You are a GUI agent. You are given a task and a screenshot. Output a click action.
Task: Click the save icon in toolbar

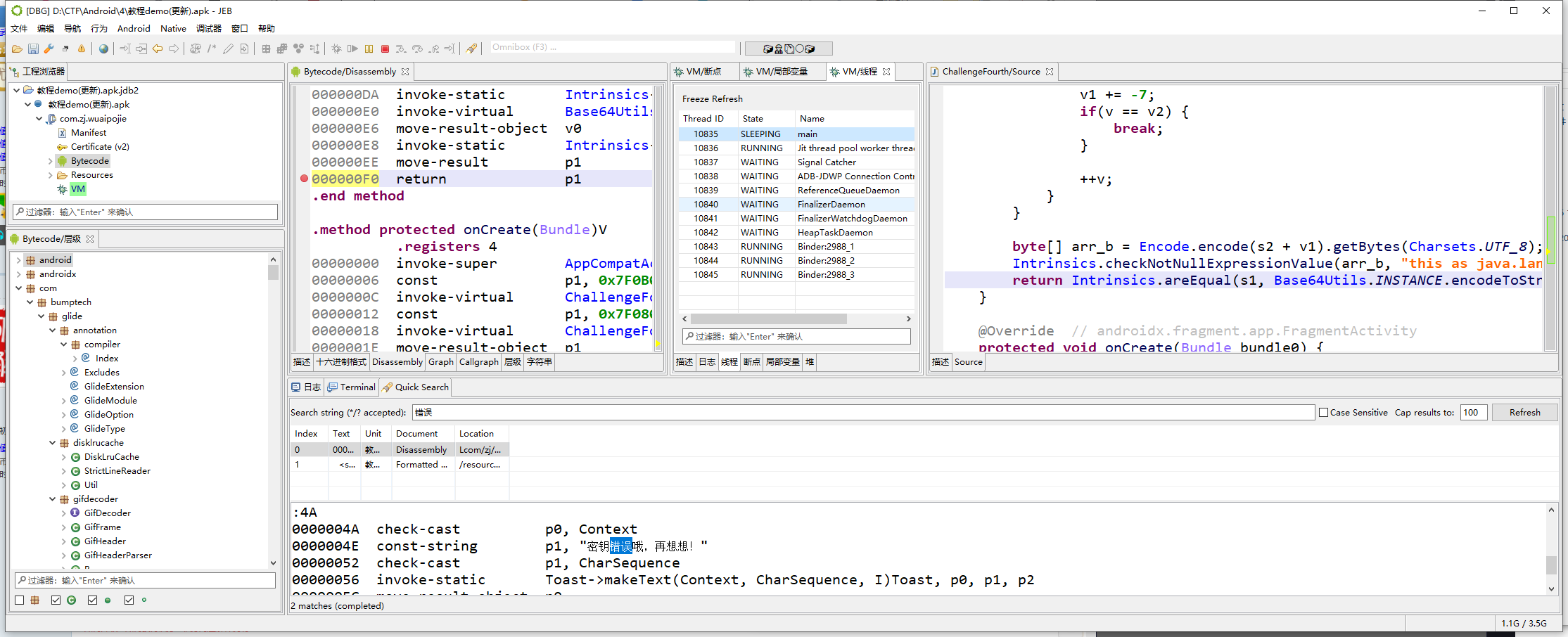click(33, 49)
